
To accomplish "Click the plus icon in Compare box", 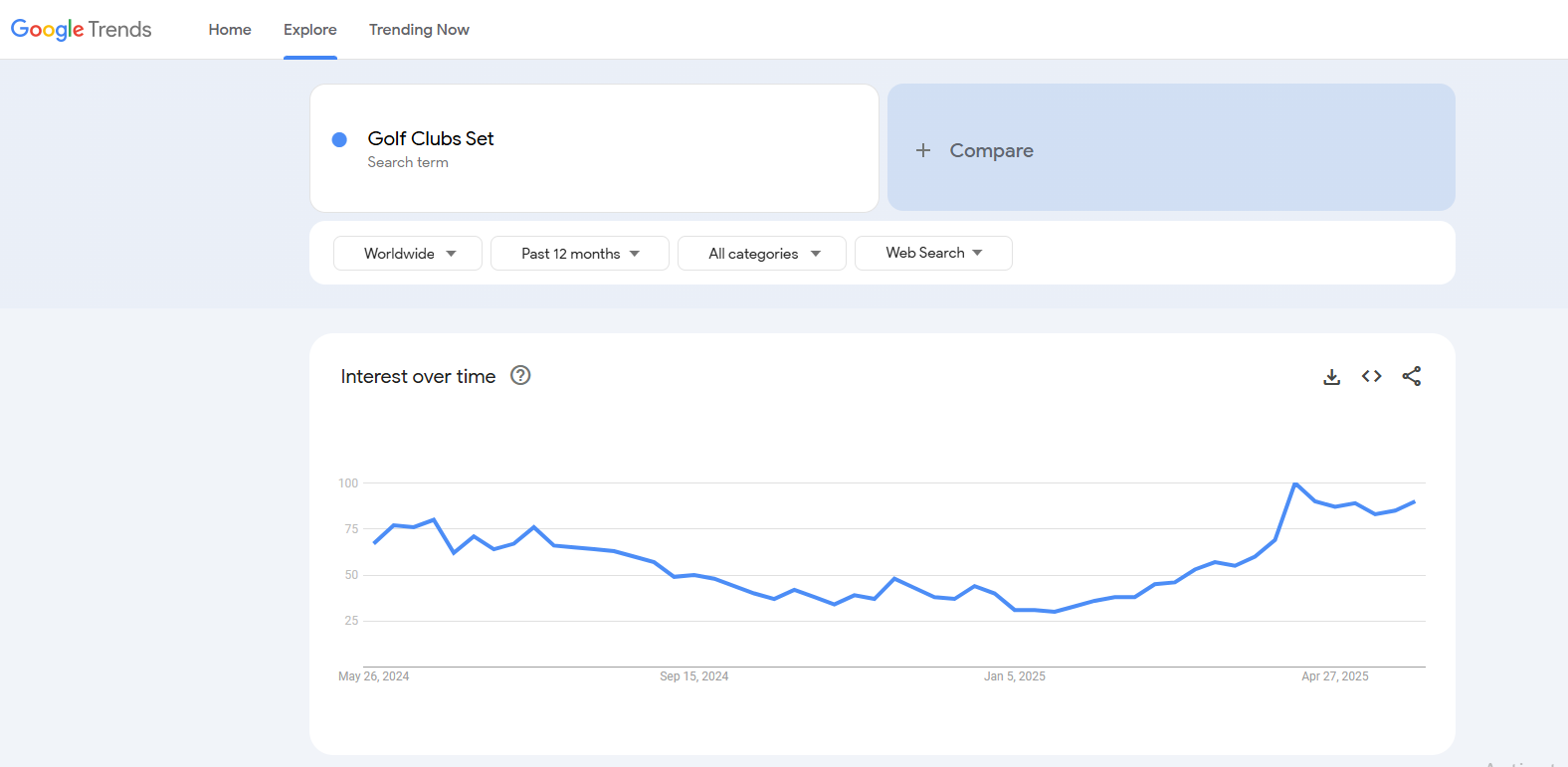I will click(923, 150).
